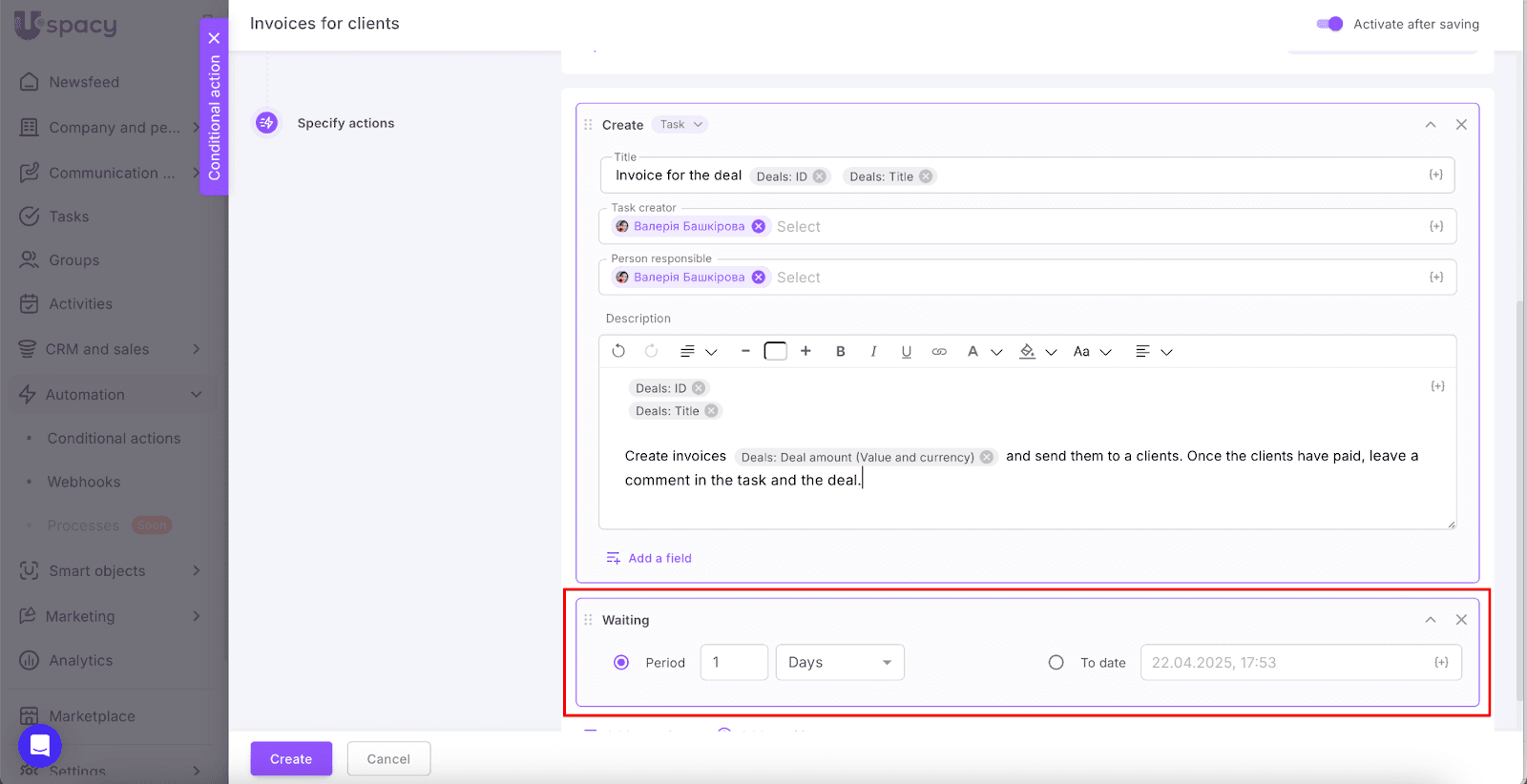Open the chat support bubble icon
The width and height of the screenshot is (1527, 784).
[x=40, y=745]
